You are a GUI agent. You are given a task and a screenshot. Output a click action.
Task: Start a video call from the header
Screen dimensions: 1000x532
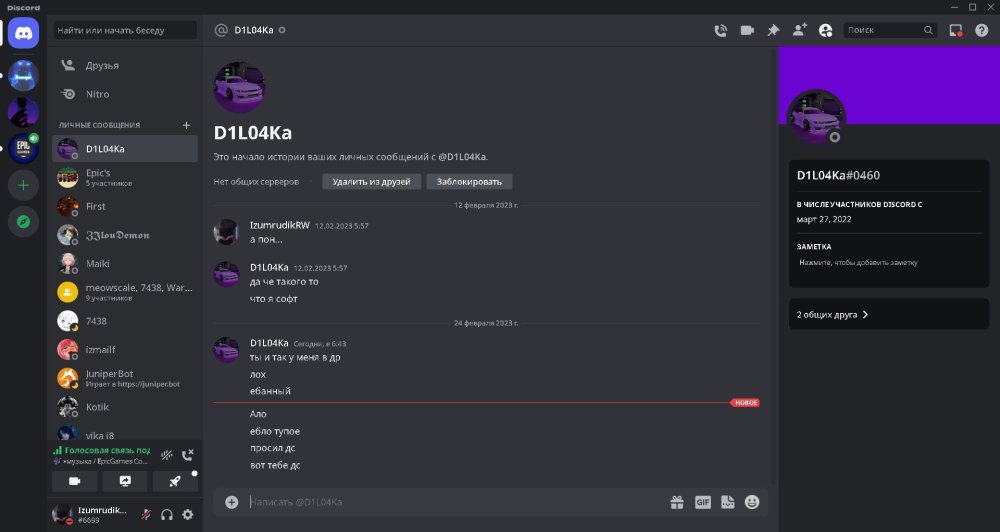747,30
